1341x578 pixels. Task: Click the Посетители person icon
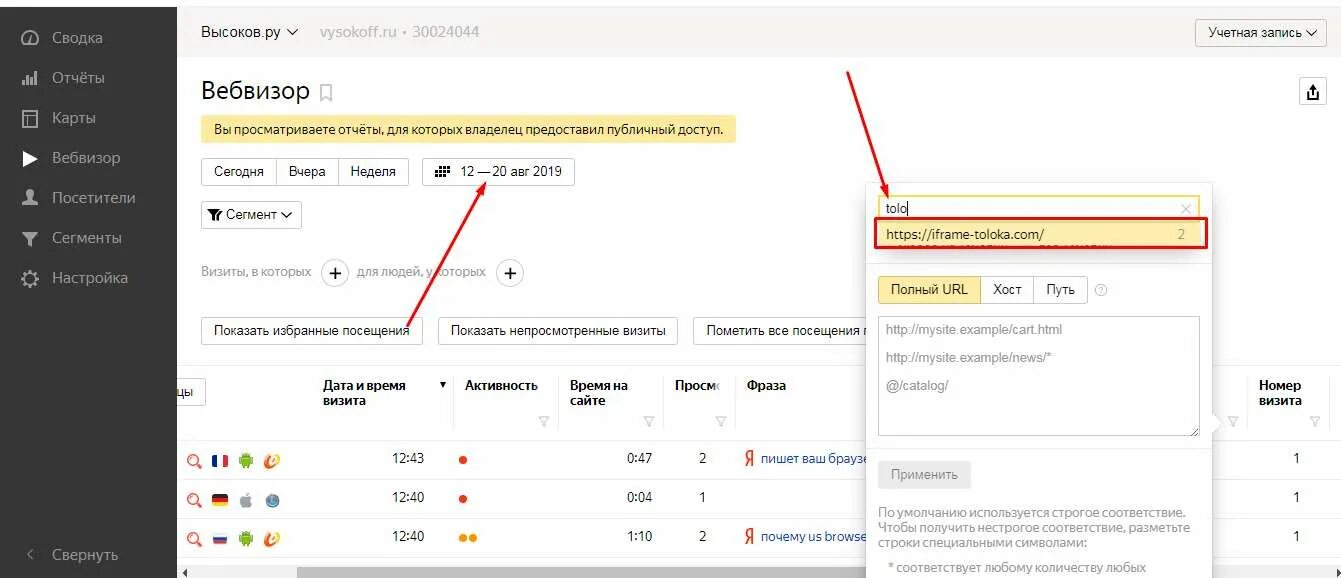[30, 198]
